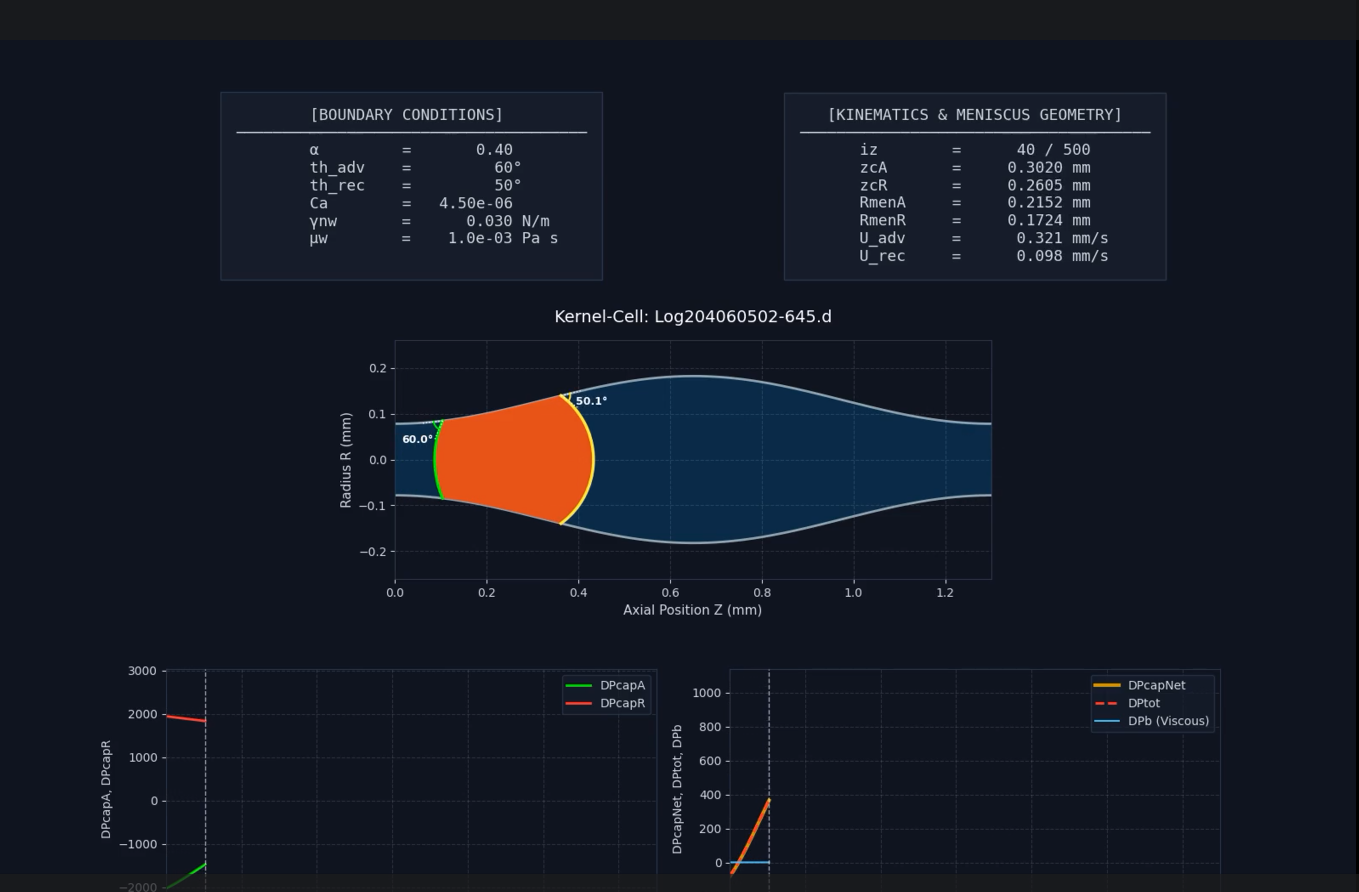Click the DPcapA legend entry
Image resolution: width=1359 pixels, height=892 pixels.
point(622,686)
